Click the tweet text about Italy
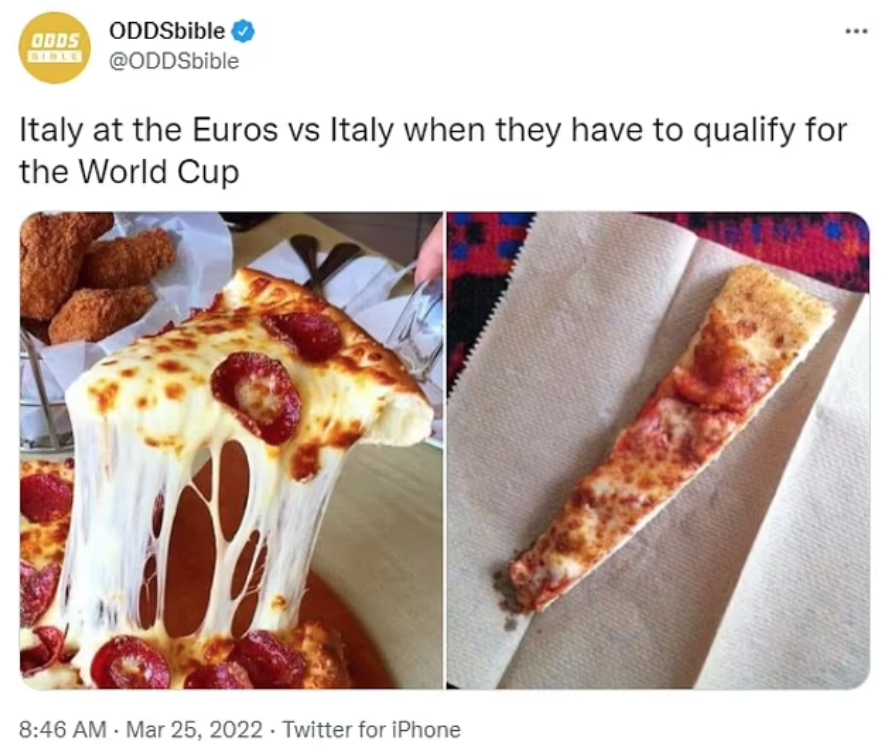Screen dimensions: 889x745 click(x=433, y=150)
